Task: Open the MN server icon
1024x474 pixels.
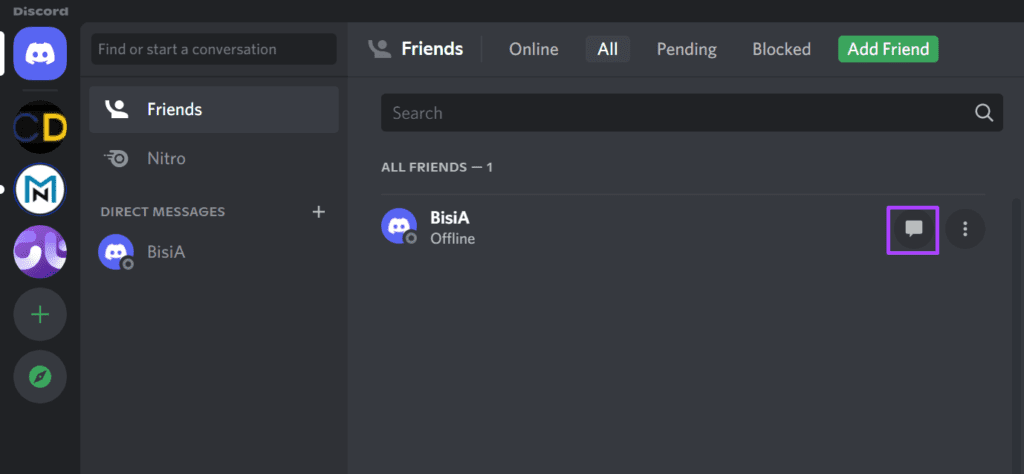Action: 40,189
